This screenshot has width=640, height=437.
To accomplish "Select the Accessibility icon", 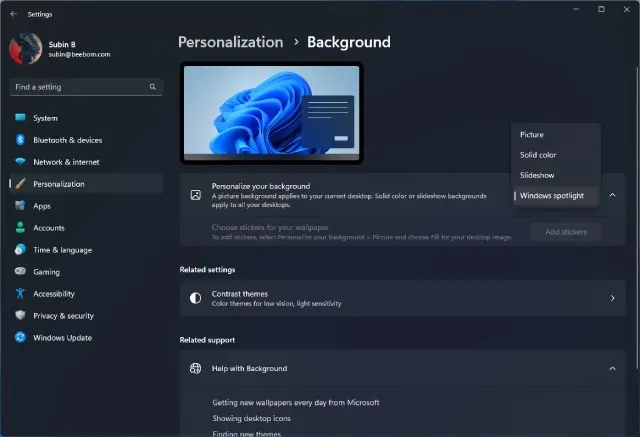I will [20, 294].
